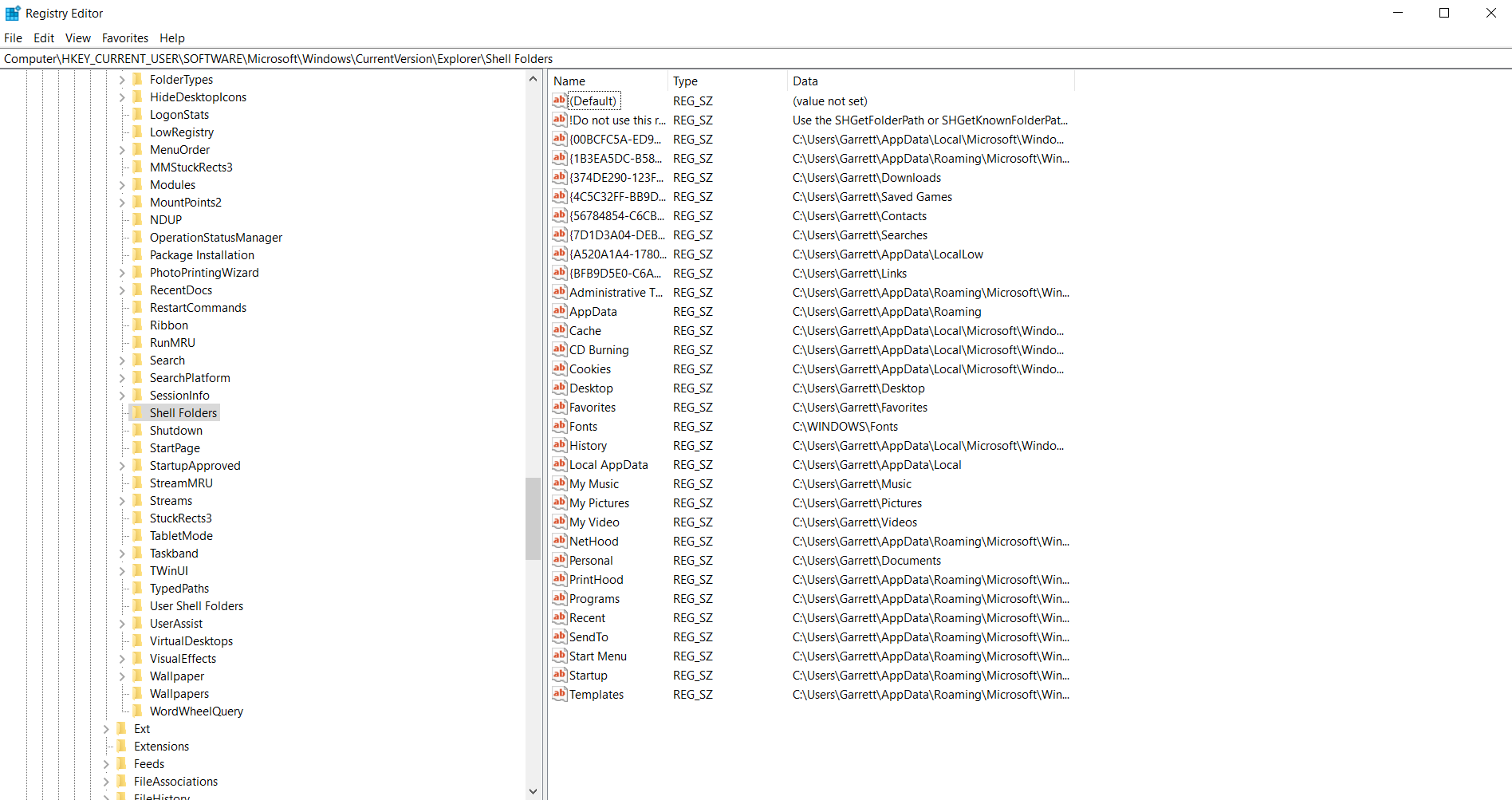The height and width of the screenshot is (800, 1512).
Task: Select the User Shell Folders key
Action: (x=196, y=606)
